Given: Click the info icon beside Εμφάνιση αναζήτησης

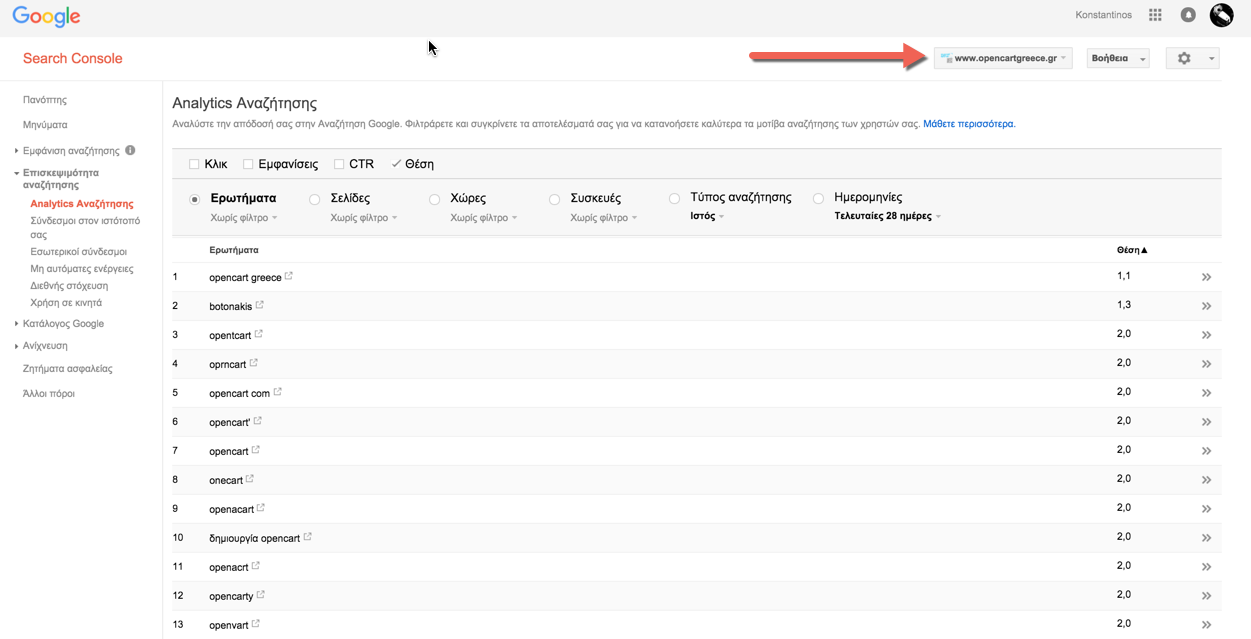Looking at the screenshot, I should point(130,150).
